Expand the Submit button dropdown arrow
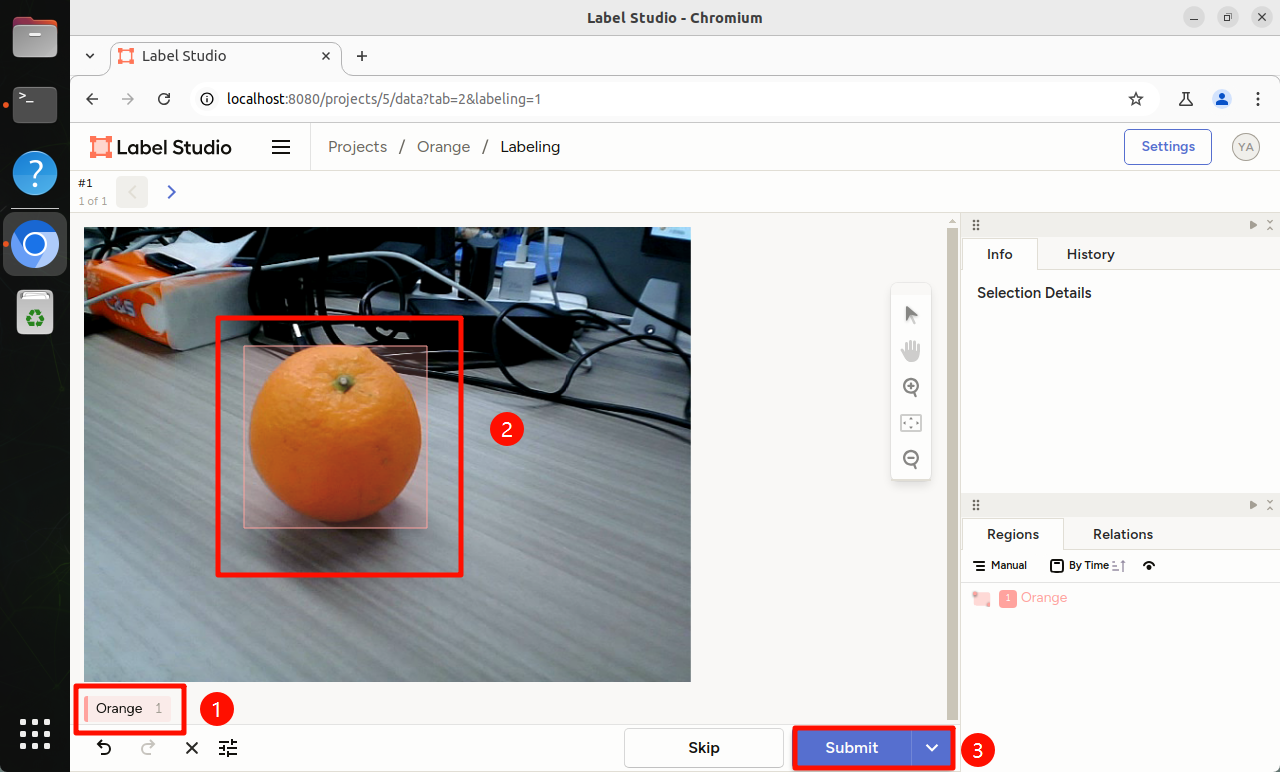The width and height of the screenshot is (1280, 772). [x=932, y=748]
